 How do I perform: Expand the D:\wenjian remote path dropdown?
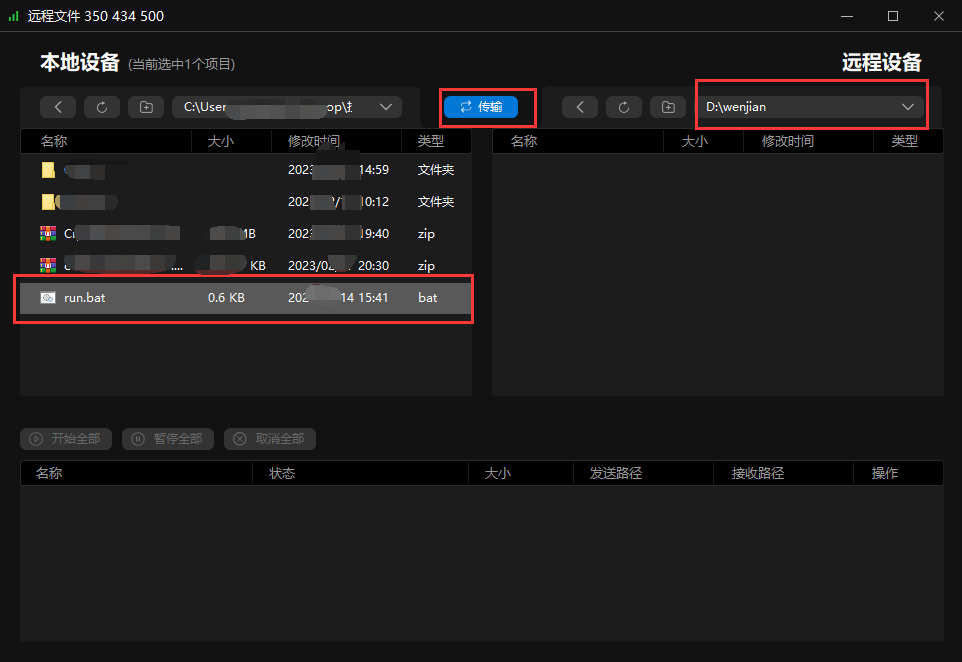[x=908, y=107]
